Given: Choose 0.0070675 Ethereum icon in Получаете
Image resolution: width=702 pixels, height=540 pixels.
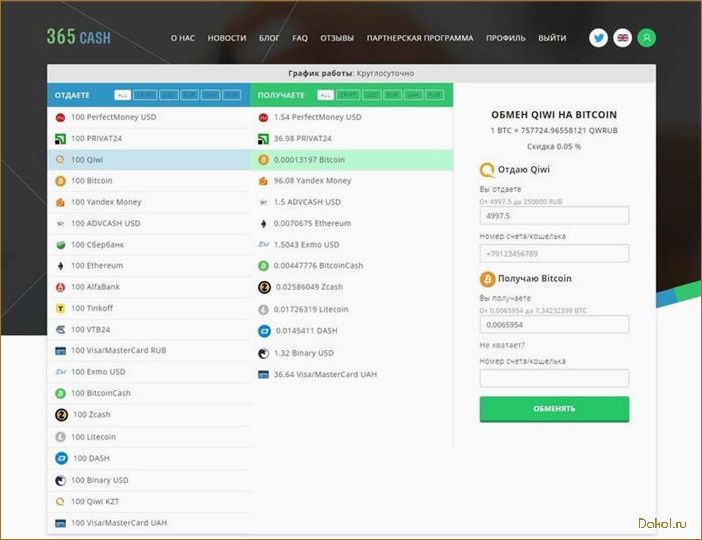Looking at the screenshot, I should [x=263, y=223].
